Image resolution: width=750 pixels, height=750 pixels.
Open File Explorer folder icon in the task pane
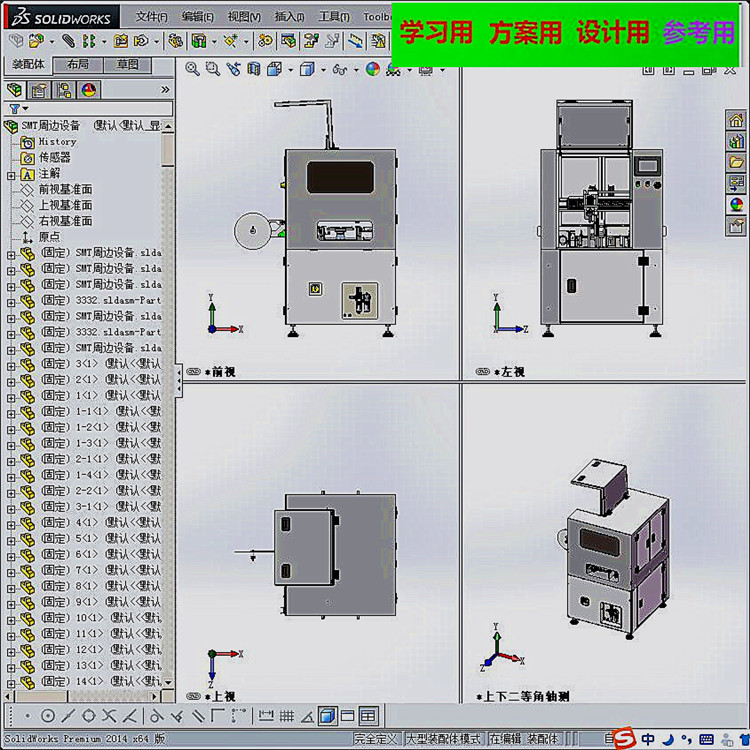[736, 162]
